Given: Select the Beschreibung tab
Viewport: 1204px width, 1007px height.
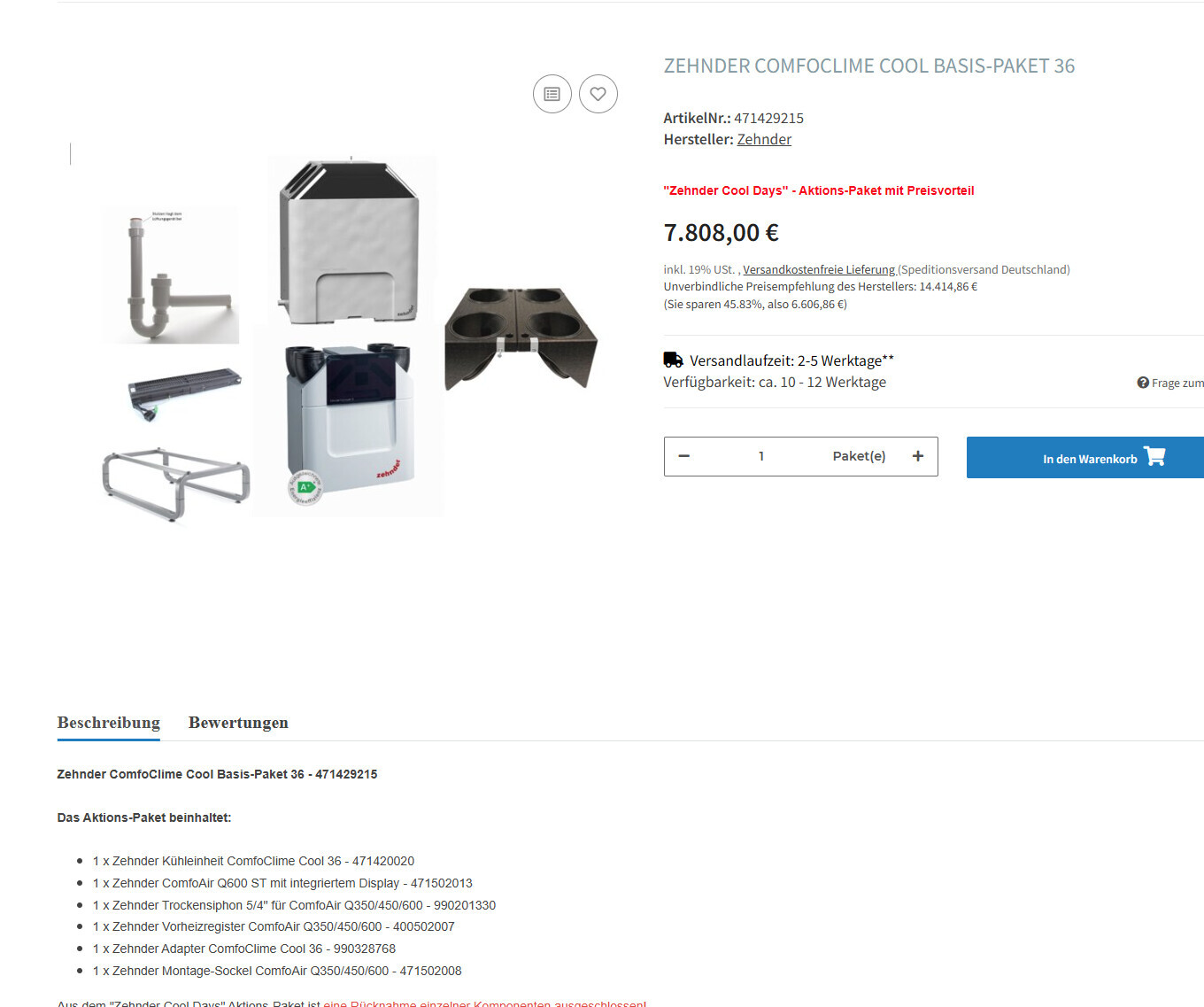Looking at the screenshot, I should (x=109, y=723).
